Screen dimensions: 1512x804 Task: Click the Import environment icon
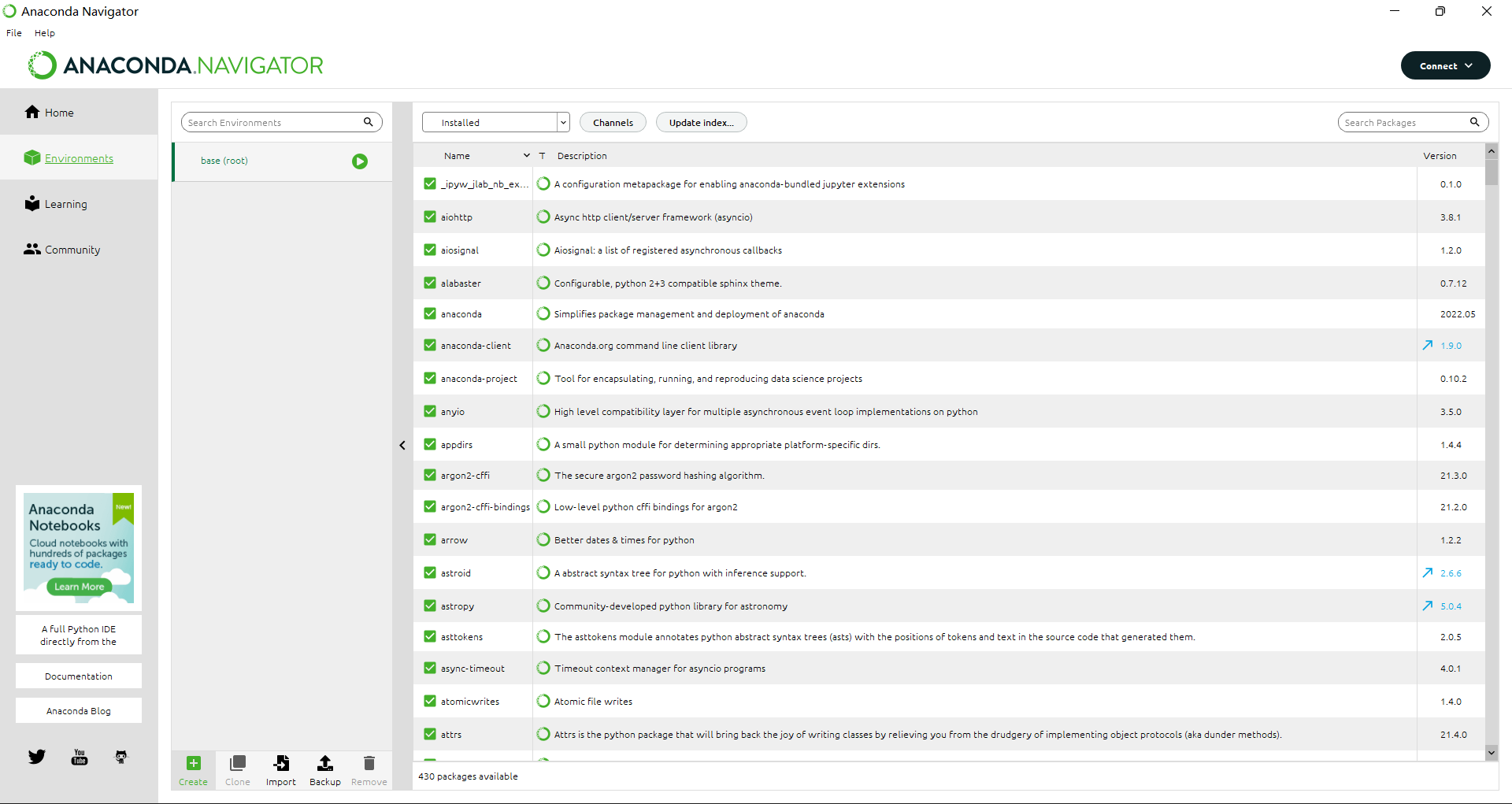pos(281,763)
